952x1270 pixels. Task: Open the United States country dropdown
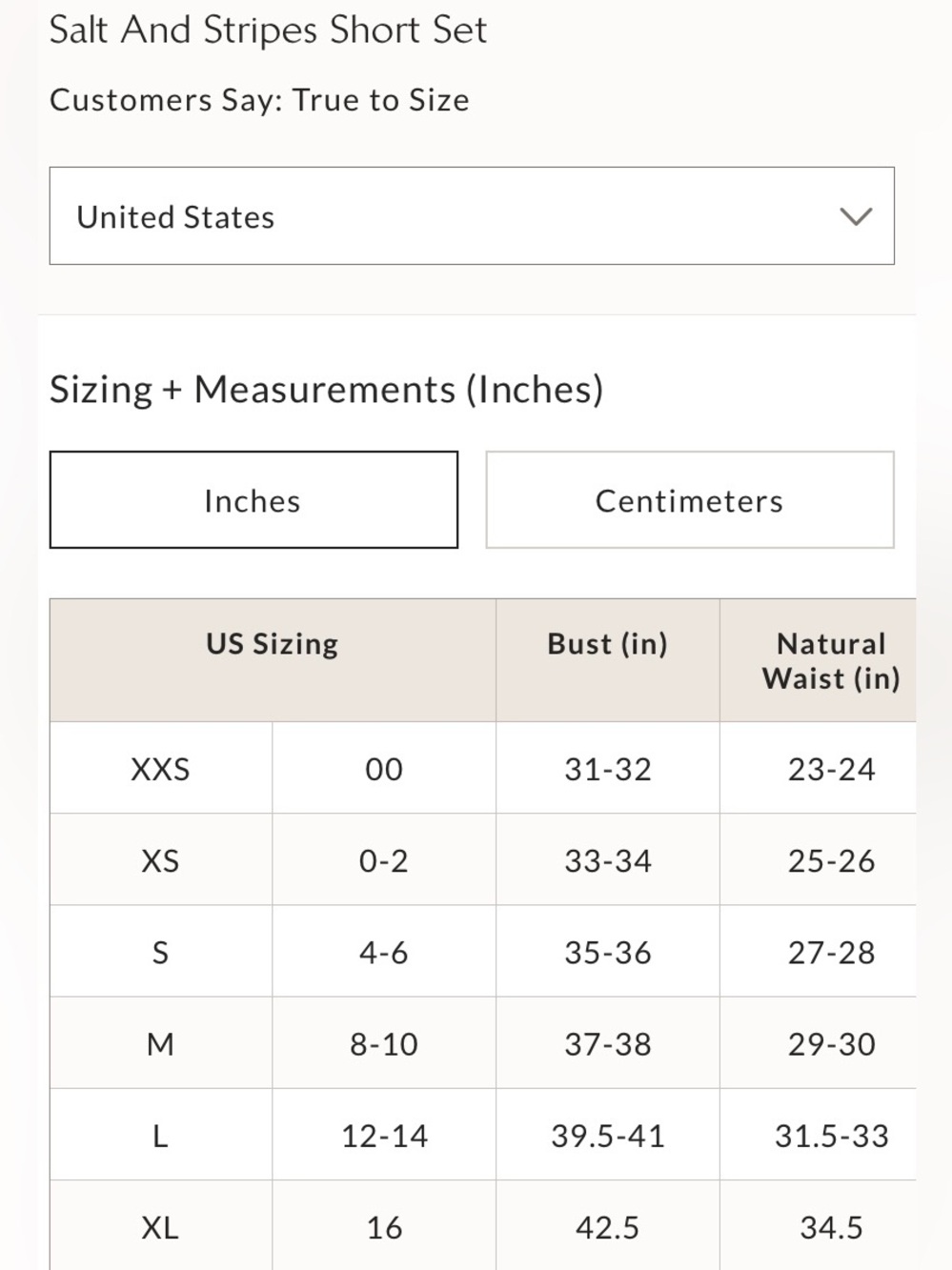pos(472,216)
